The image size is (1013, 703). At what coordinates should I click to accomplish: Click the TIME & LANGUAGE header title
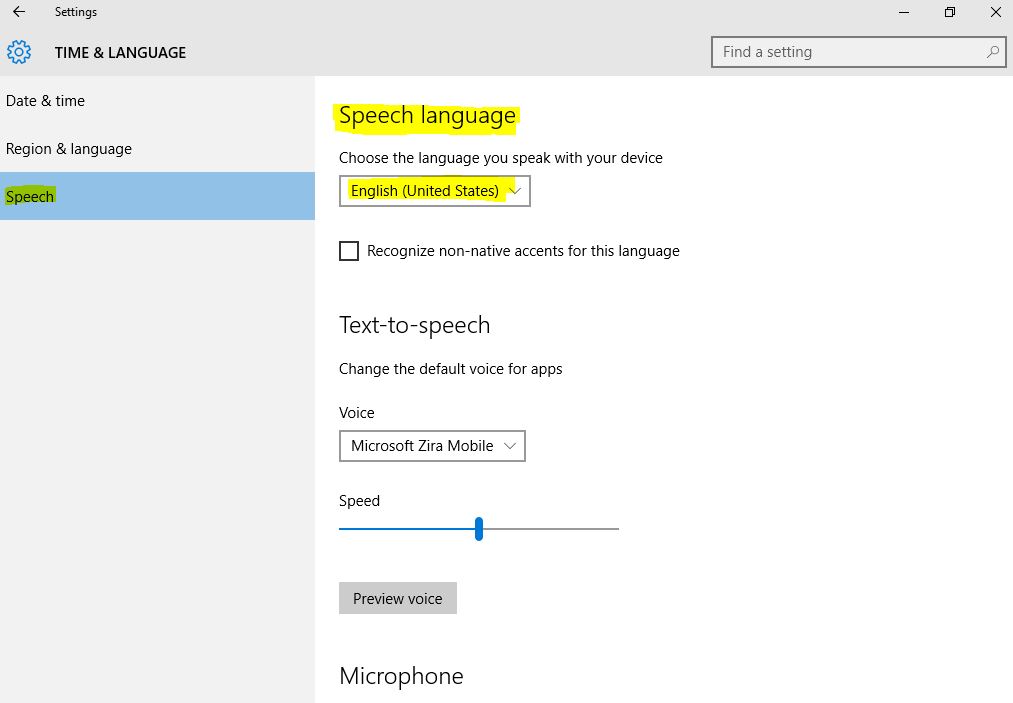click(120, 52)
